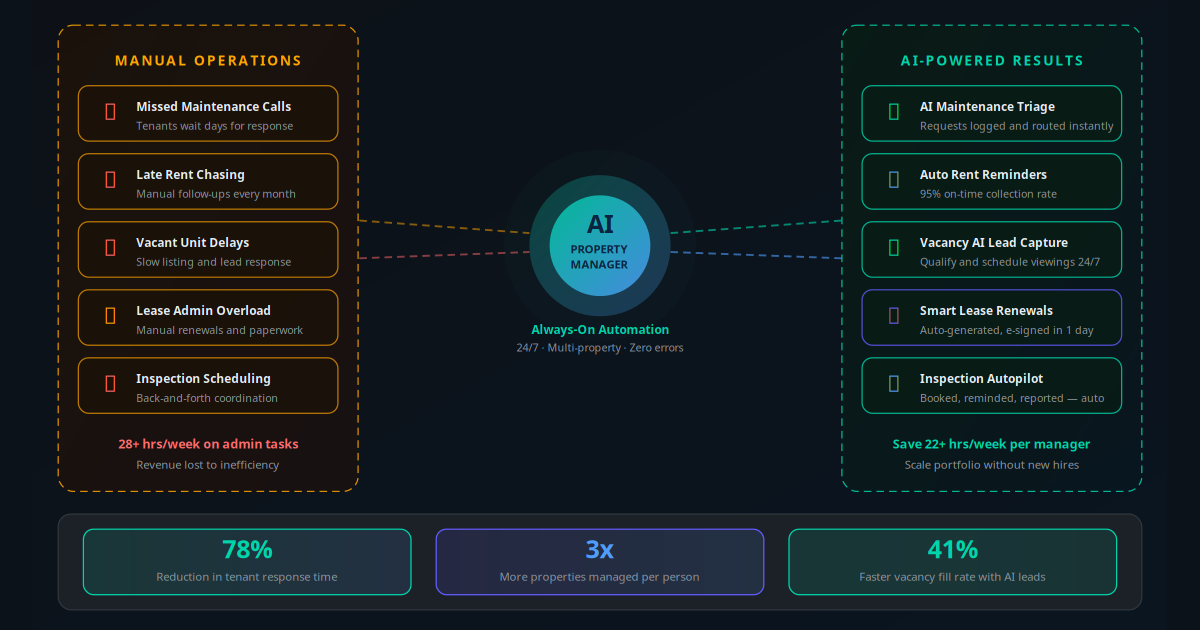The width and height of the screenshot is (1200, 630).
Task: Open the 78% tenant response time stat card
Action: click(247, 562)
